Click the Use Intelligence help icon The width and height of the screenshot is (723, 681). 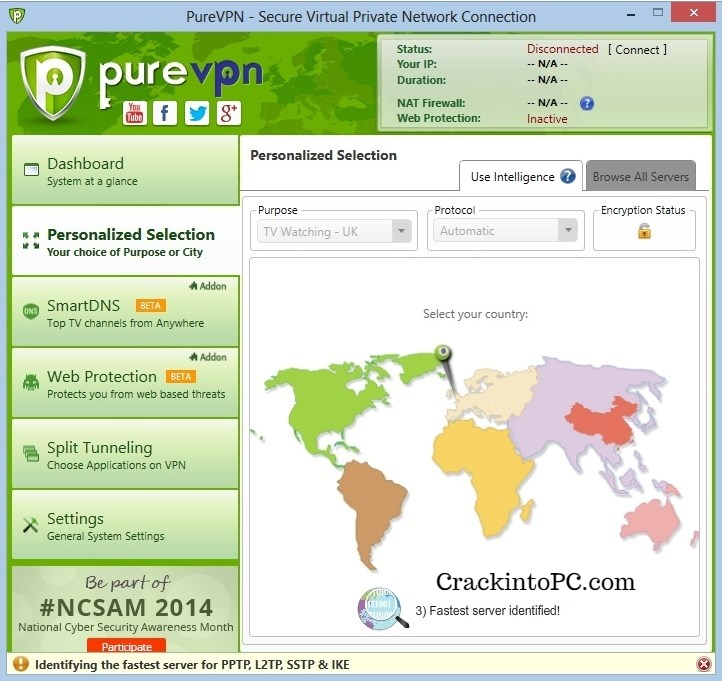(x=568, y=176)
